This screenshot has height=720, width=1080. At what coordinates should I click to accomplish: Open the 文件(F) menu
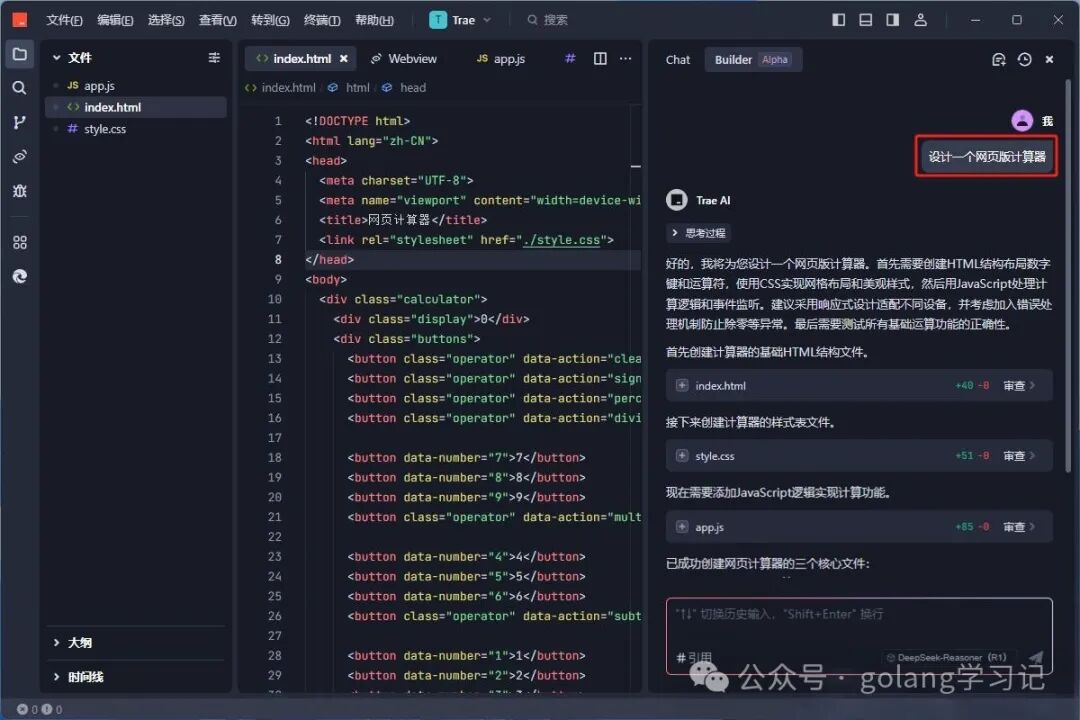(64, 20)
